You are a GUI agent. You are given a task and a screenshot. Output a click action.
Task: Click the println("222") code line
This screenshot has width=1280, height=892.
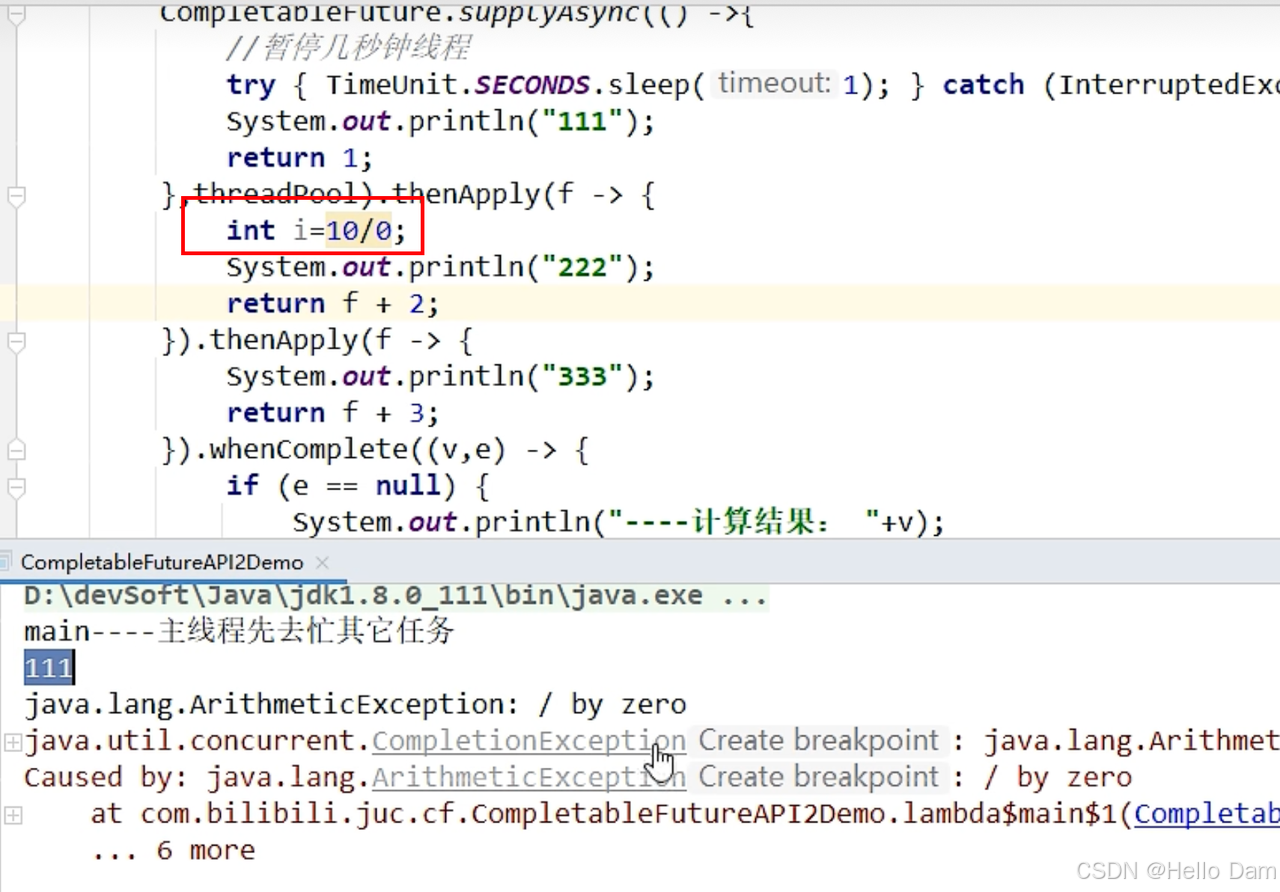click(440, 267)
